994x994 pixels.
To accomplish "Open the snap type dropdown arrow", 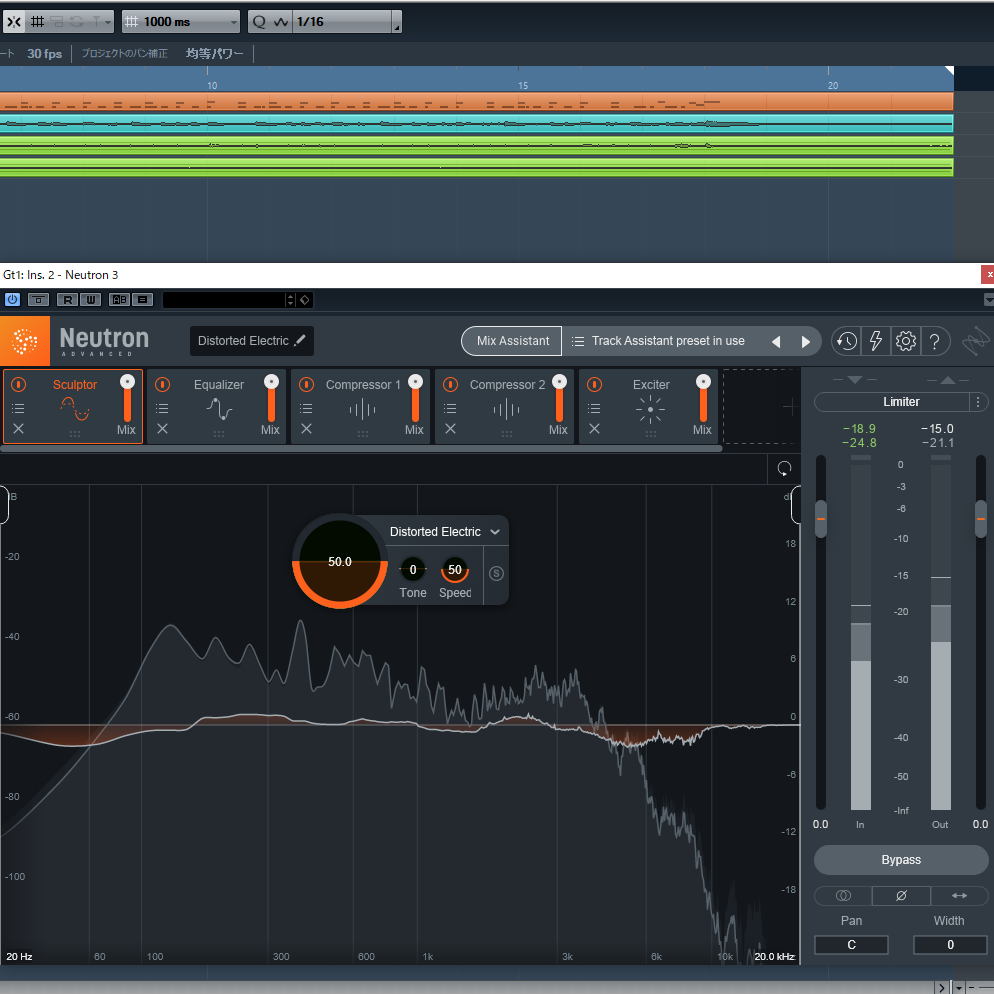I will pos(108,22).
